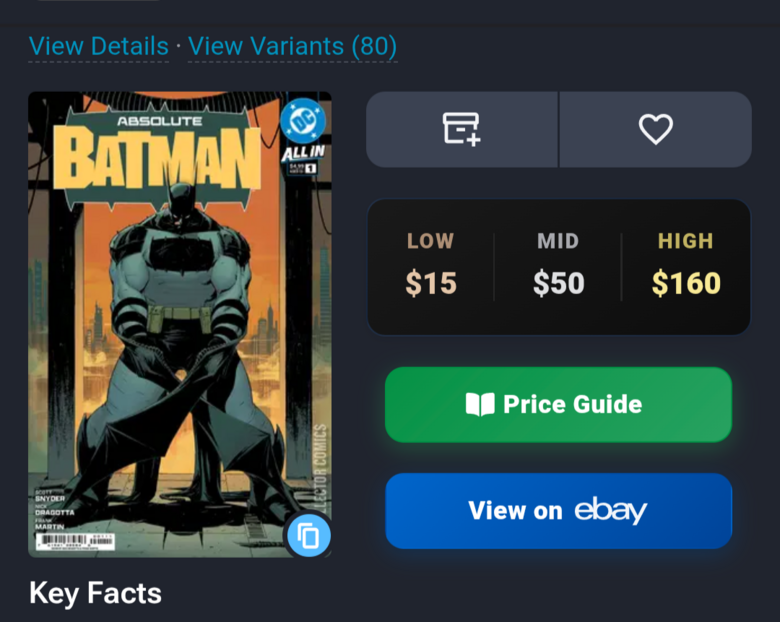Tap the heart wishlist icon

[x=656, y=129]
